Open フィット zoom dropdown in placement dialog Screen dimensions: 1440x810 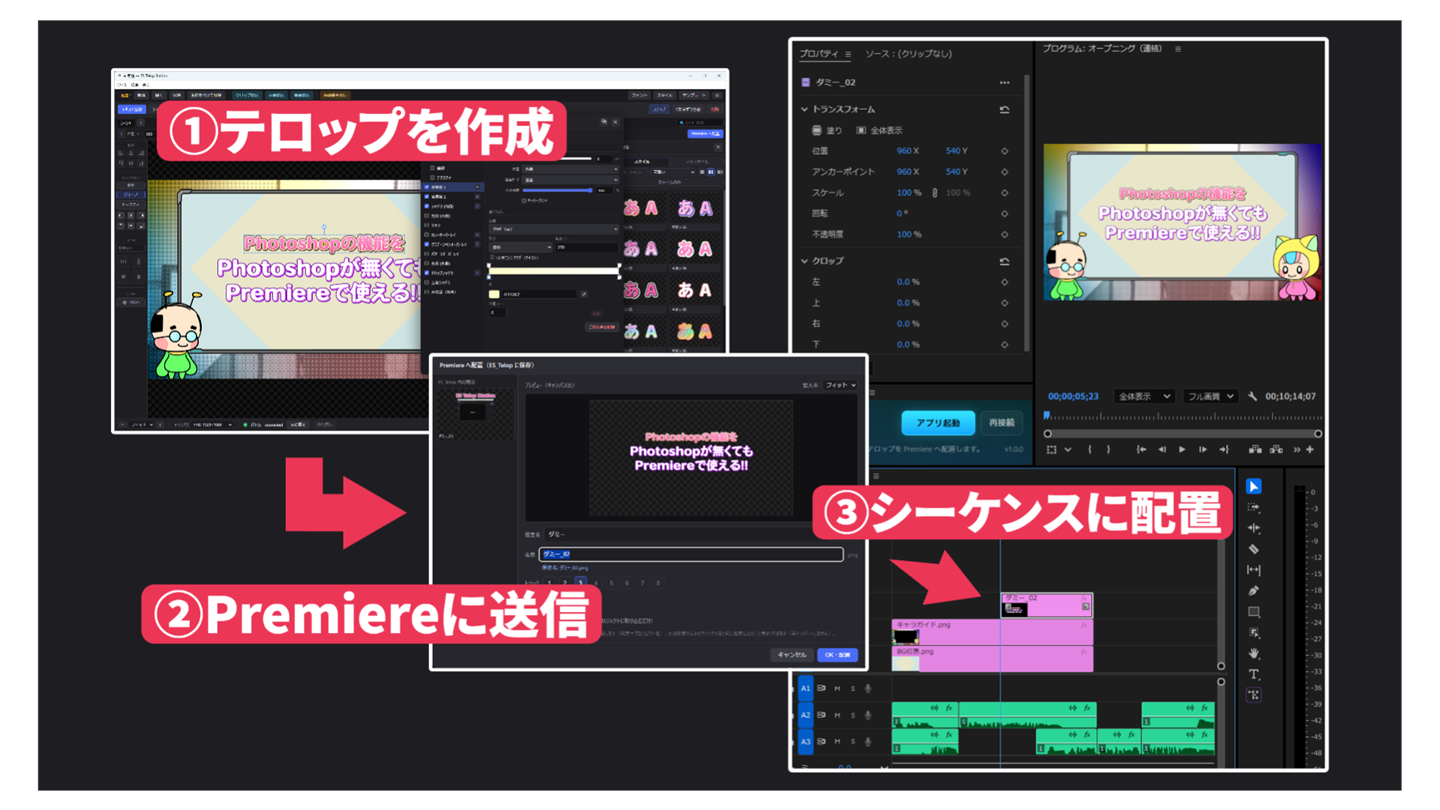click(840, 385)
